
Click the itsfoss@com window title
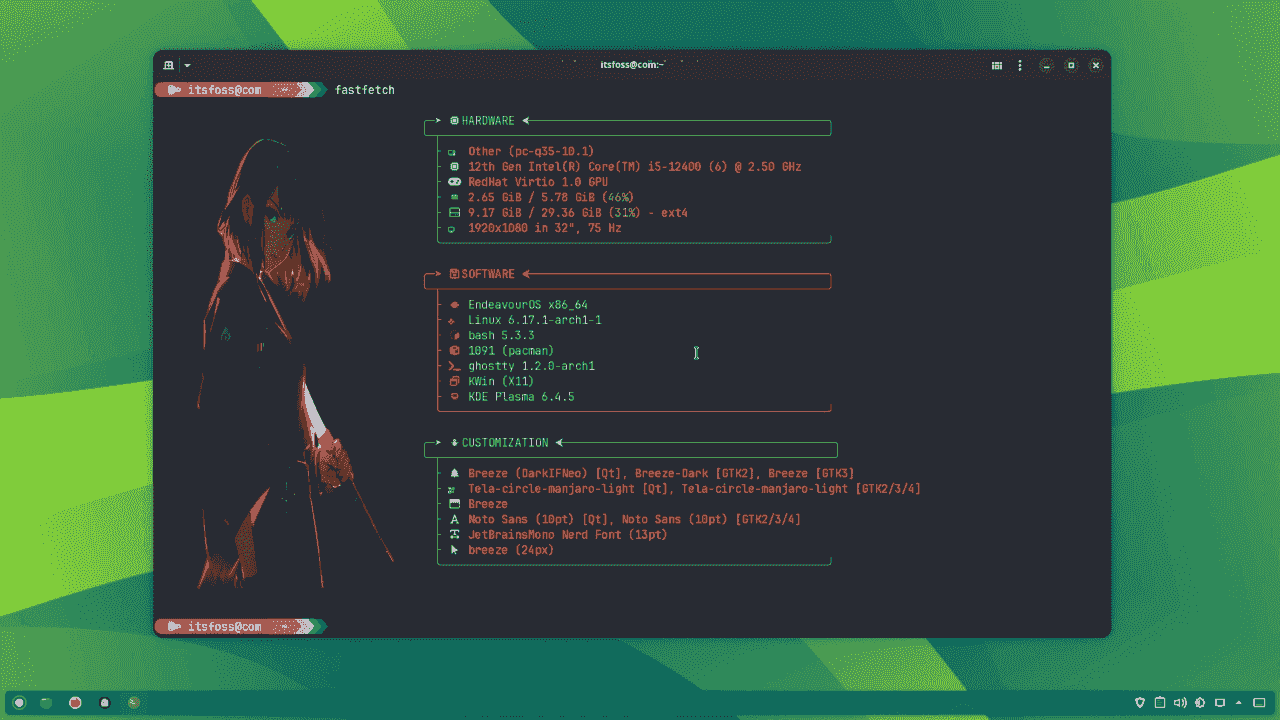click(632, 65)
